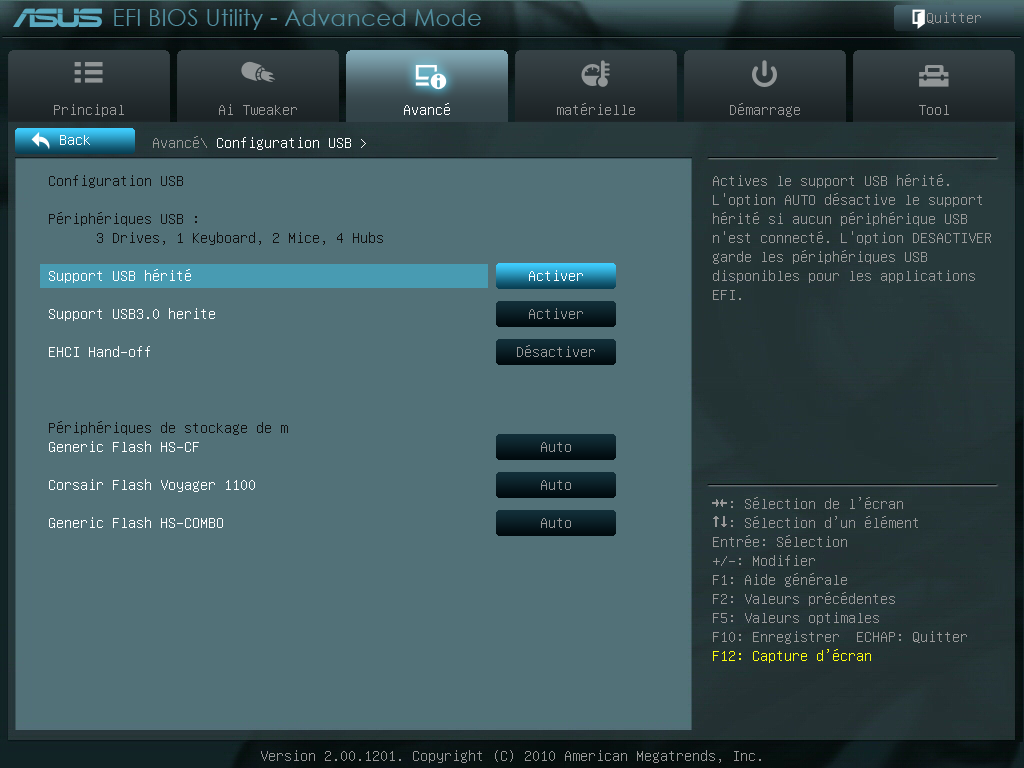Click the Back button

coord(75,140)
